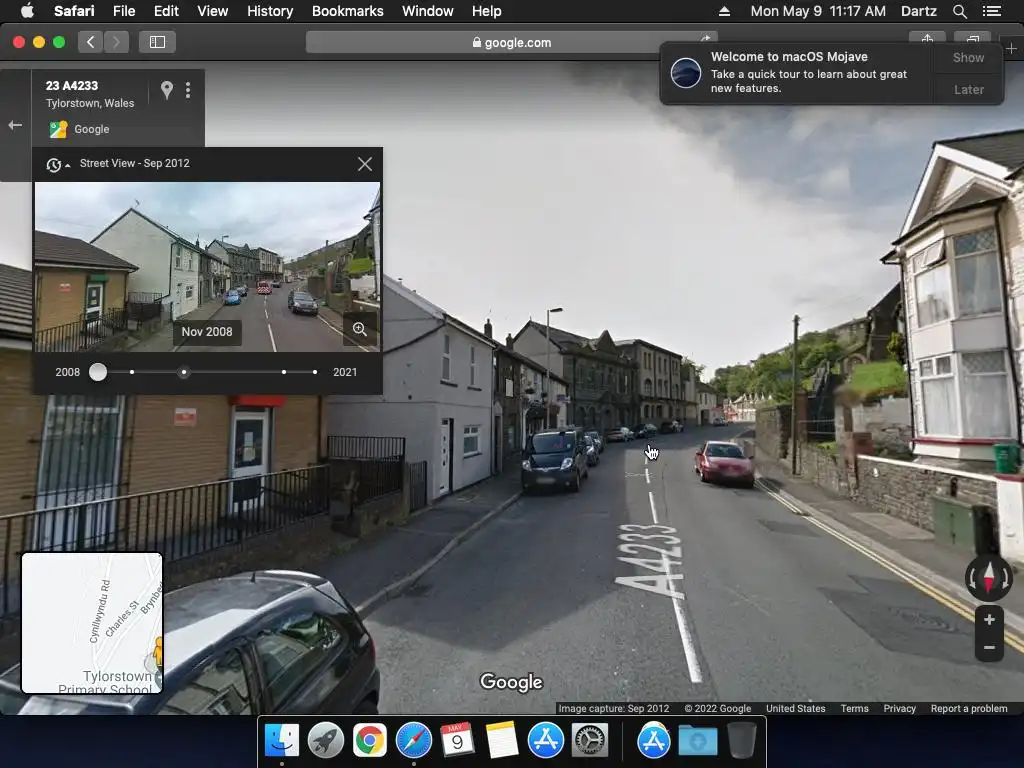Click Later on Mojave notification

[x=968, y=89]
